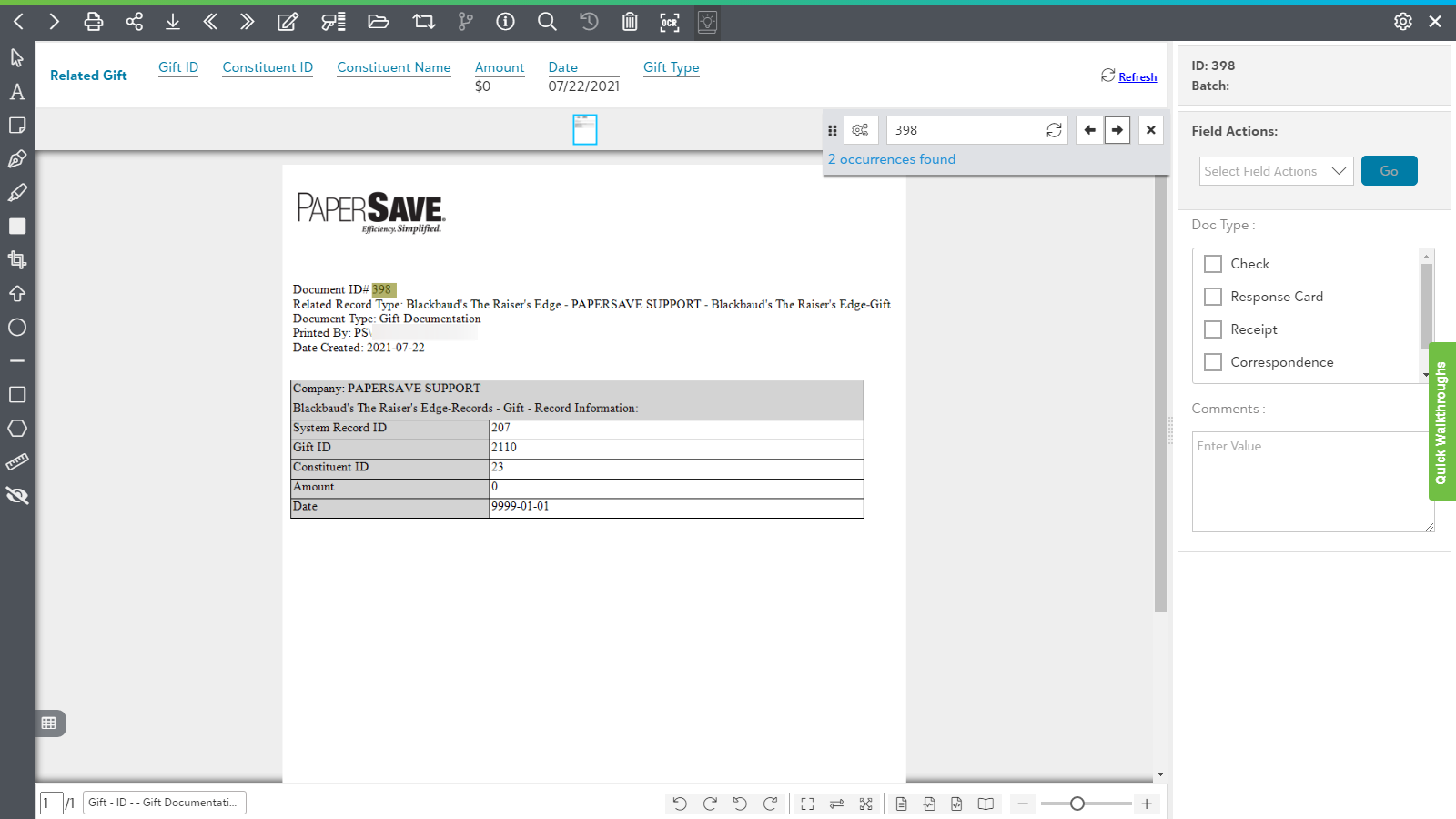Click the Refresh link
Image resolution: width=1456 pixels, height=819 pixels.
(1137, 77)
